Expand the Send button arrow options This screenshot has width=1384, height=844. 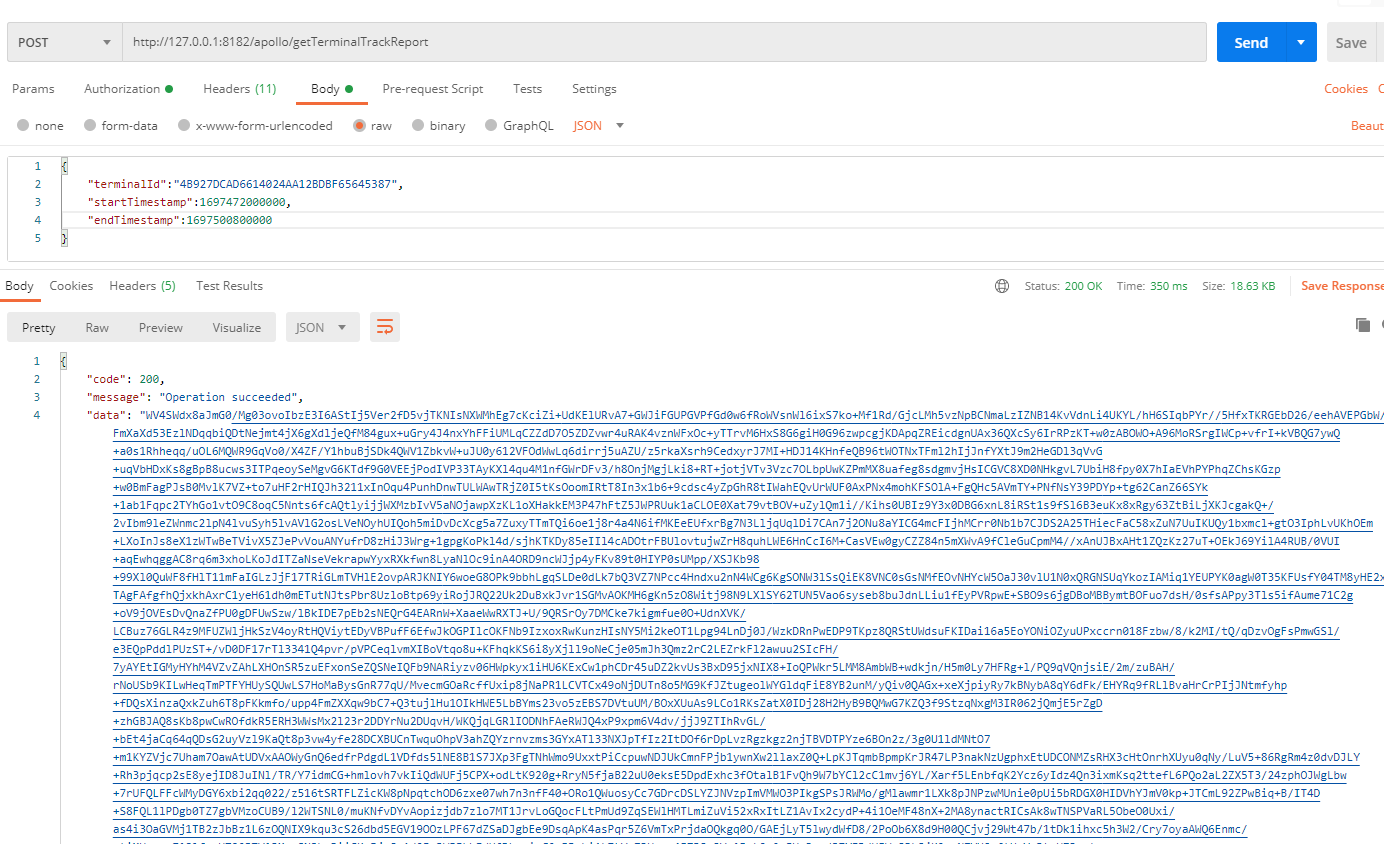coord(1300,43)
